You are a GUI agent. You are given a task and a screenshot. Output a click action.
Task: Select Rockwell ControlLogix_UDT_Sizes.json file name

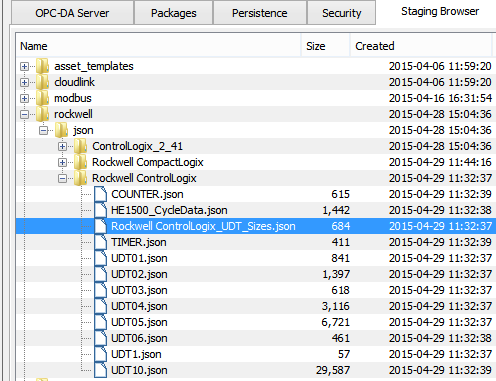203,226
